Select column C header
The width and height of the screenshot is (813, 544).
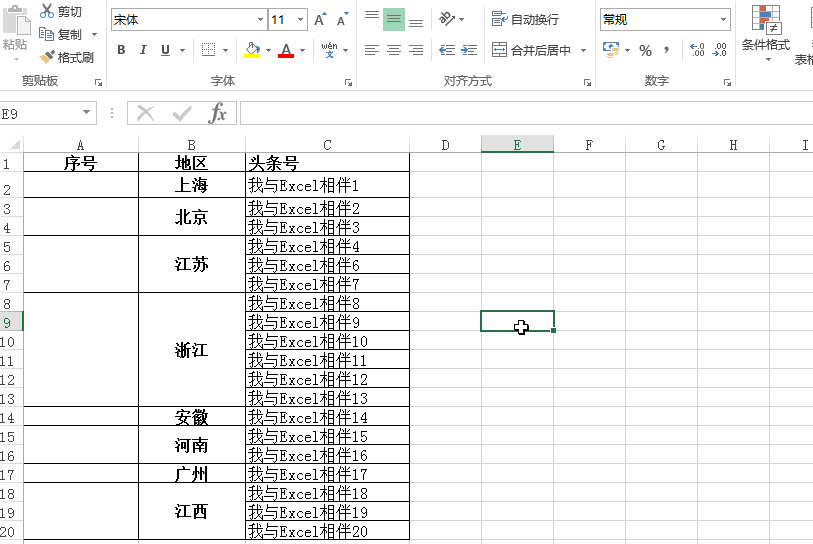pos(327,145)
